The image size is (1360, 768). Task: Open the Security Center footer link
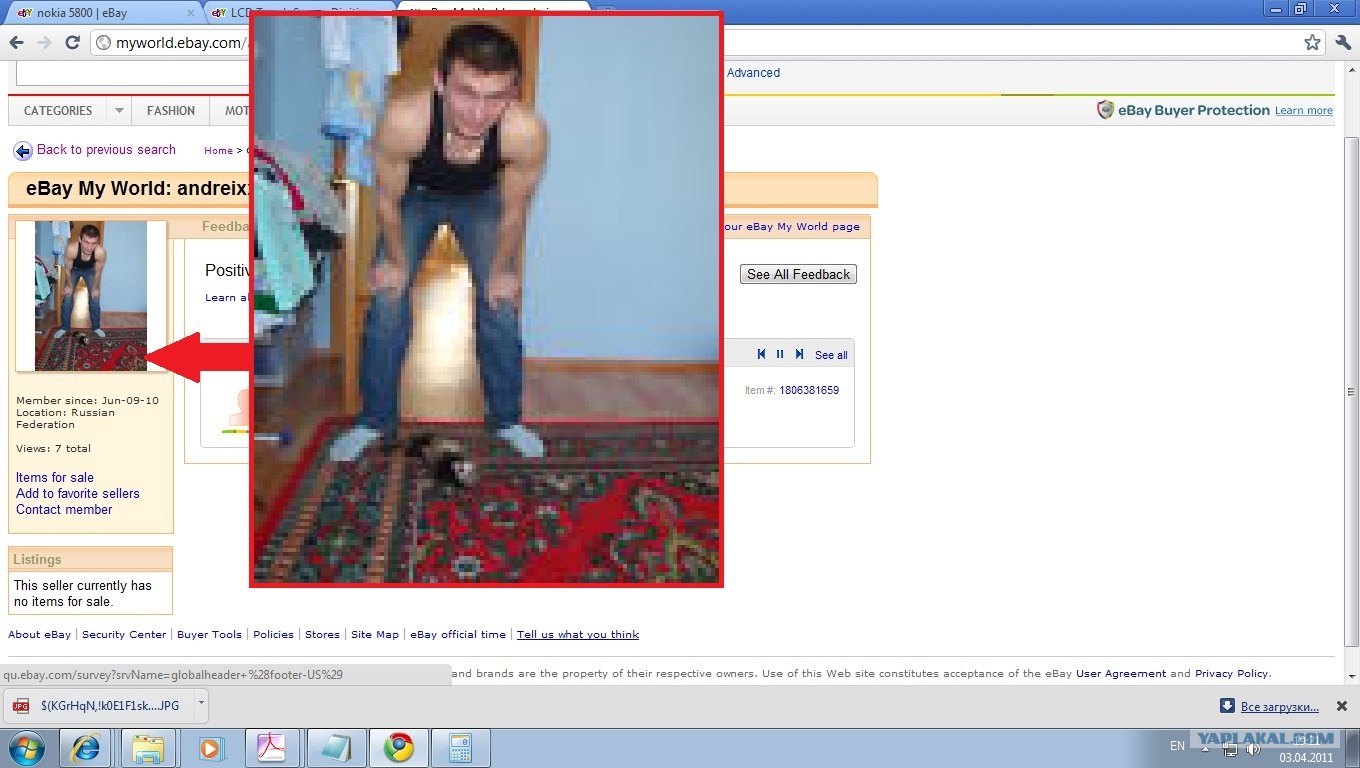click(124, 634)
